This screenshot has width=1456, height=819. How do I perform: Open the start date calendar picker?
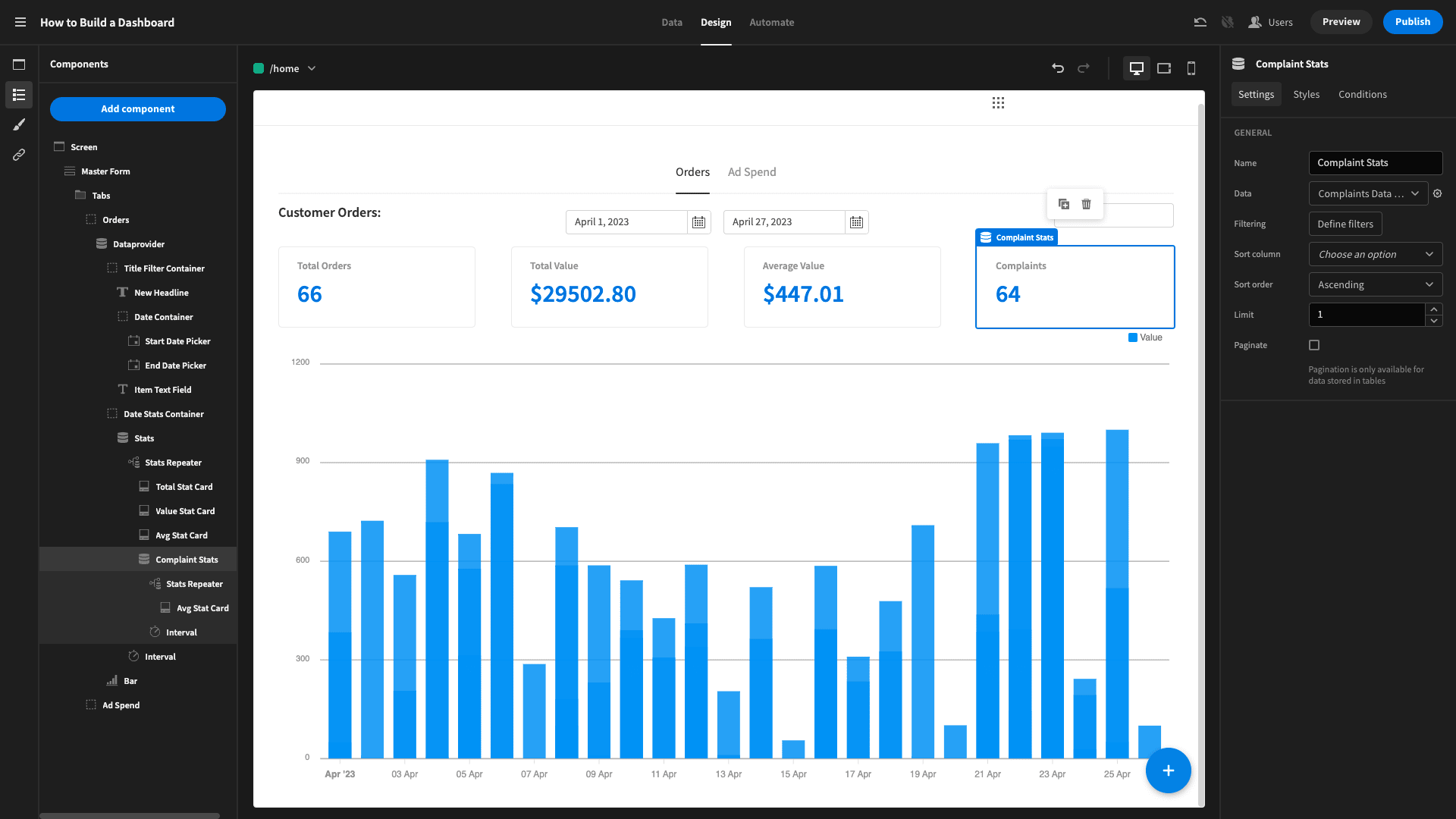pyautogui.click(x=698, y=222)
